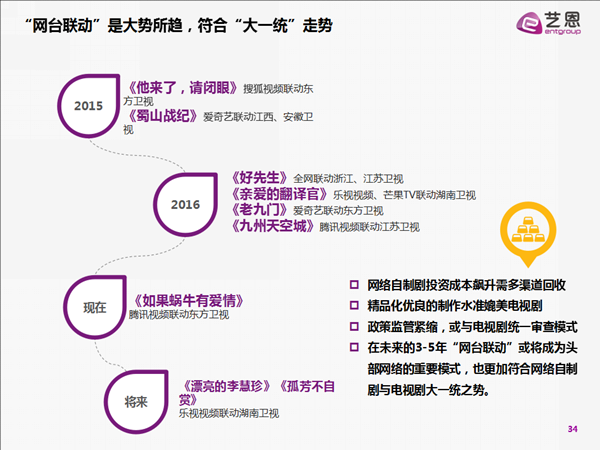The image size is (600, 450).
Task: Click the text 腾讯视频联动东方卫视
Action: pos(179,315)
